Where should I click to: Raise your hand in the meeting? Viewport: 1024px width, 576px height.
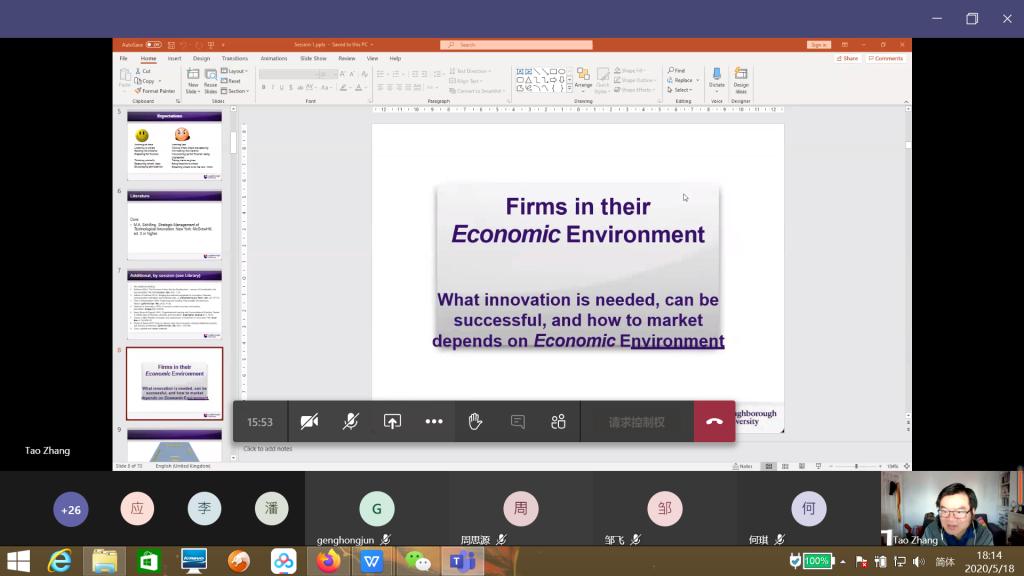pos(475,422)
